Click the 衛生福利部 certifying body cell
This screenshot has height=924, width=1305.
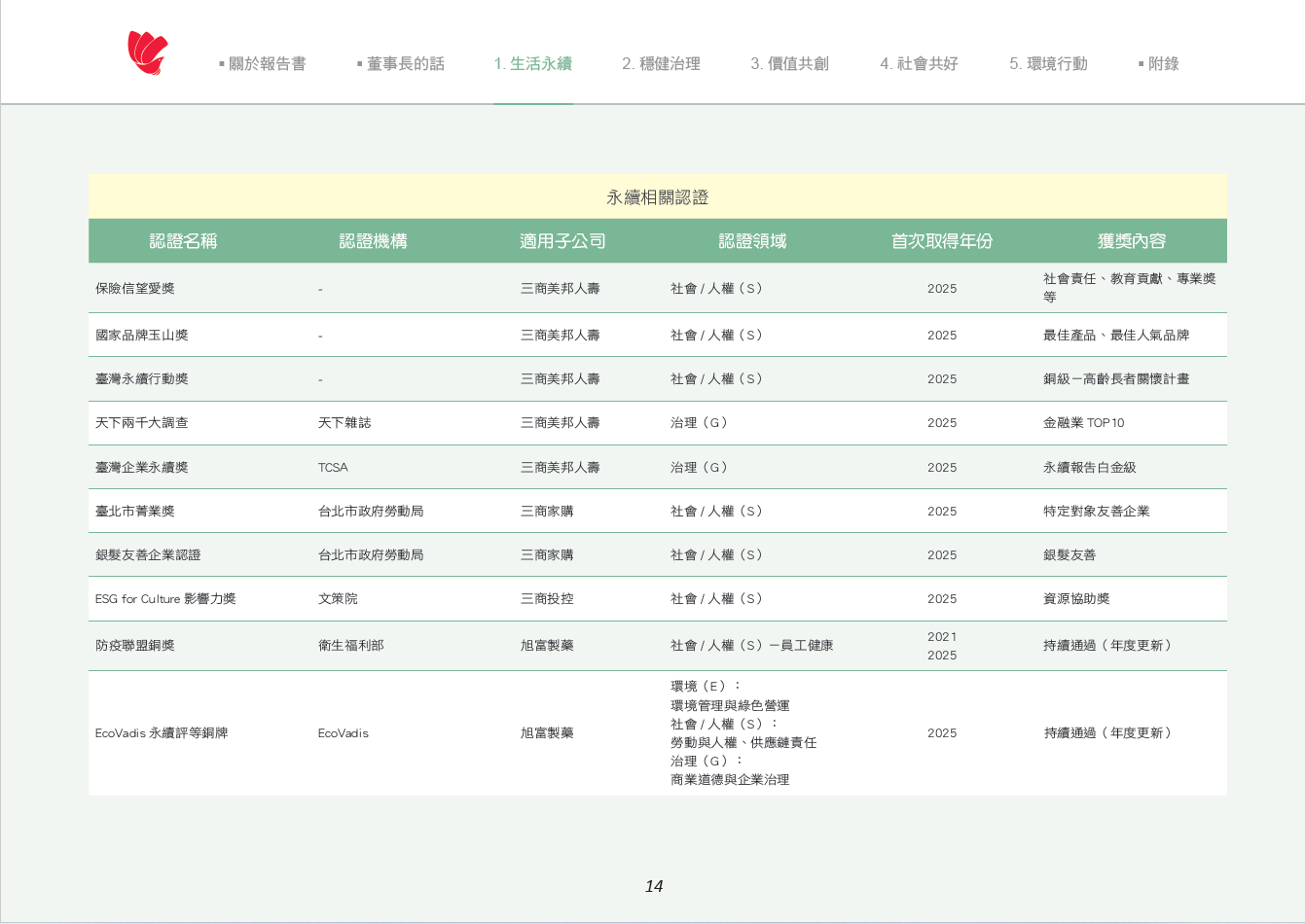(x=351, y=646)
